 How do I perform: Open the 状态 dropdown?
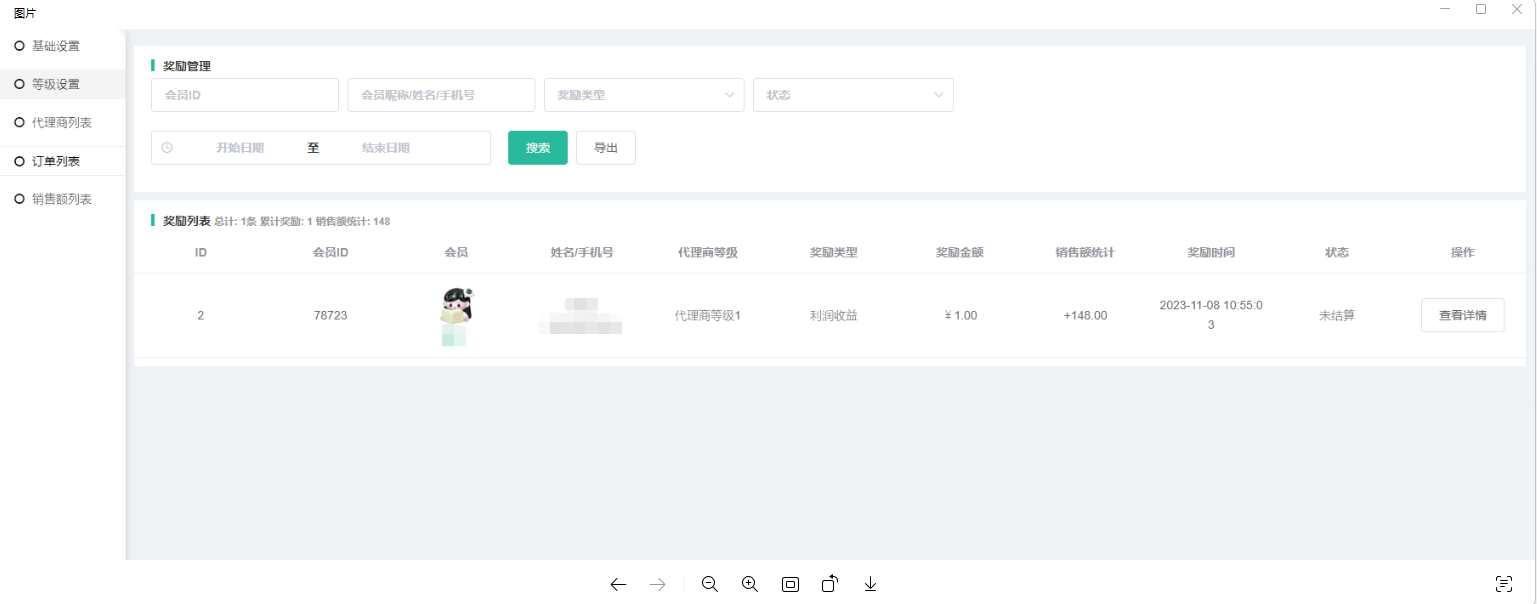click(853, 95)
